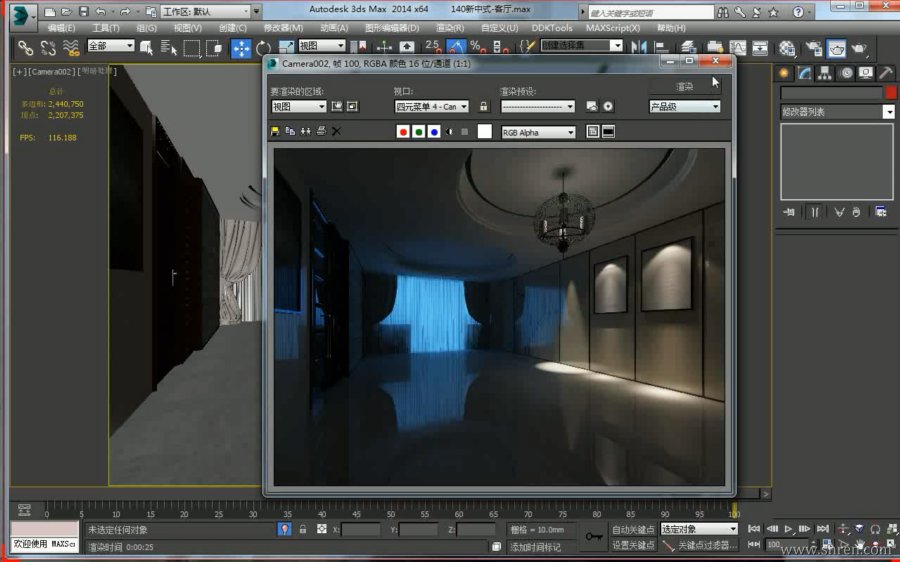
Task: Click the 自动关键点 auto key button
Action: click(632, 529)
